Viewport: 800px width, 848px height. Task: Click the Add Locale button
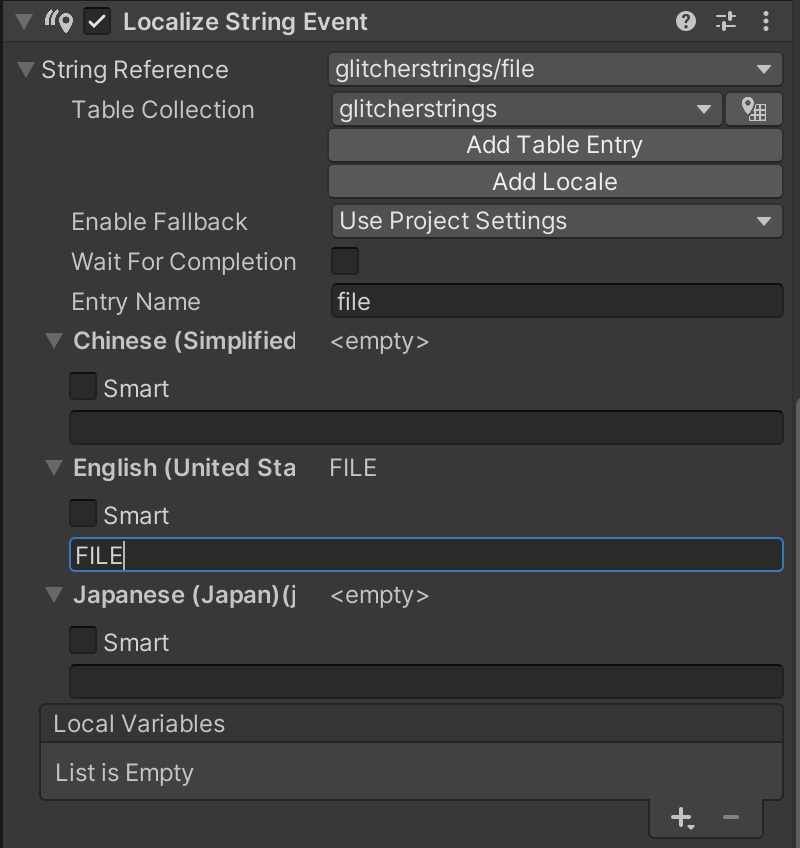pyautogui.click(x=555, y=182)
